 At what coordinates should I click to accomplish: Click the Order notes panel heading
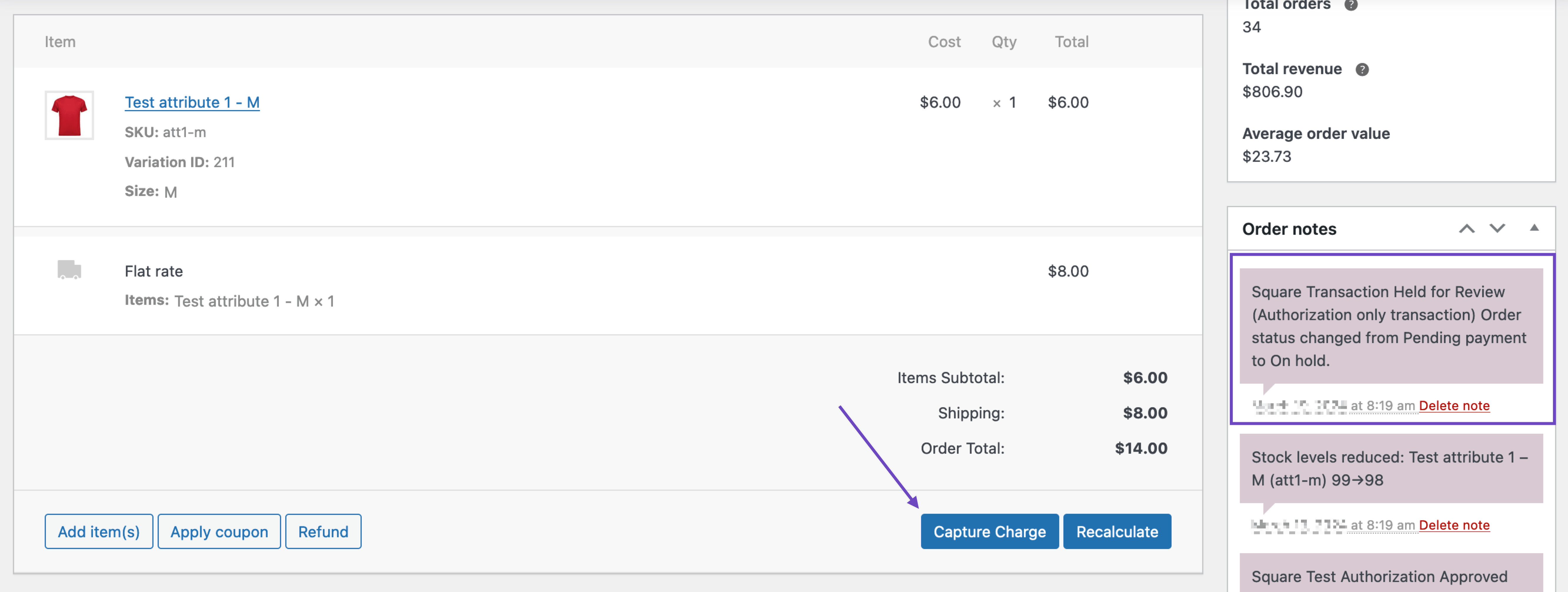[x=1289, y=229]
